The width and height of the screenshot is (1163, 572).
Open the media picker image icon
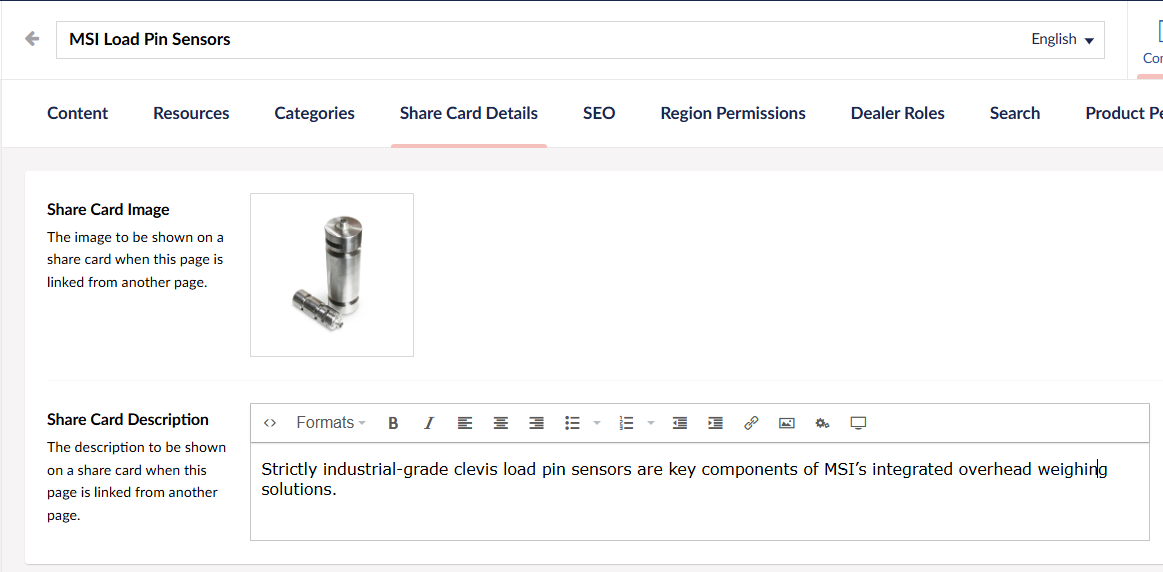[x=787, y=423]
